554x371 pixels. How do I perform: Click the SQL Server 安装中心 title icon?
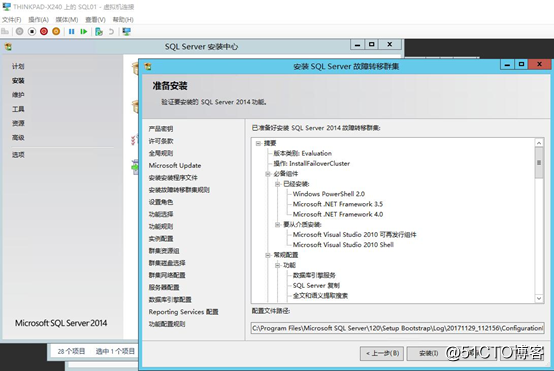(8, 47)
